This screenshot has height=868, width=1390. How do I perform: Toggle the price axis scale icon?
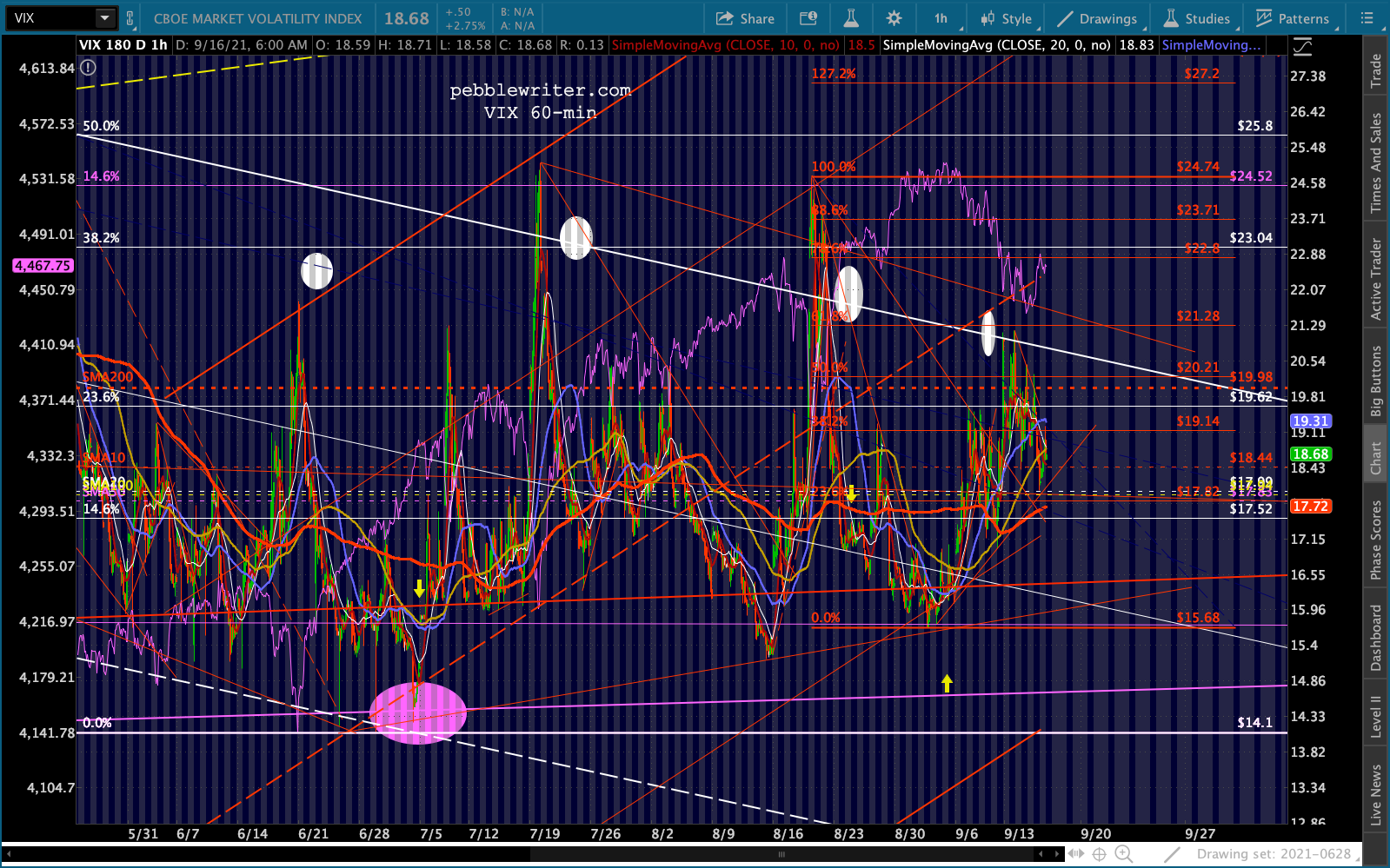pos(1302,47)
